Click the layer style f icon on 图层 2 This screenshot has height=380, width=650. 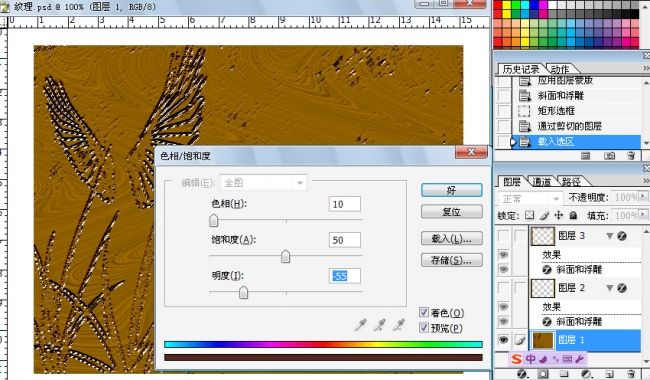click(622, 288)
